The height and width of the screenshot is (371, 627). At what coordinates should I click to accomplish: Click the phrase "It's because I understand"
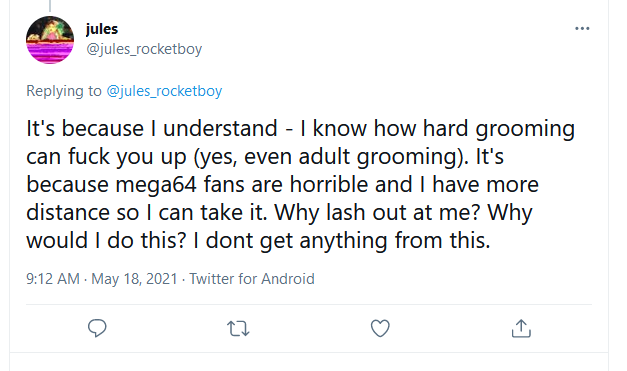point(152,129)
